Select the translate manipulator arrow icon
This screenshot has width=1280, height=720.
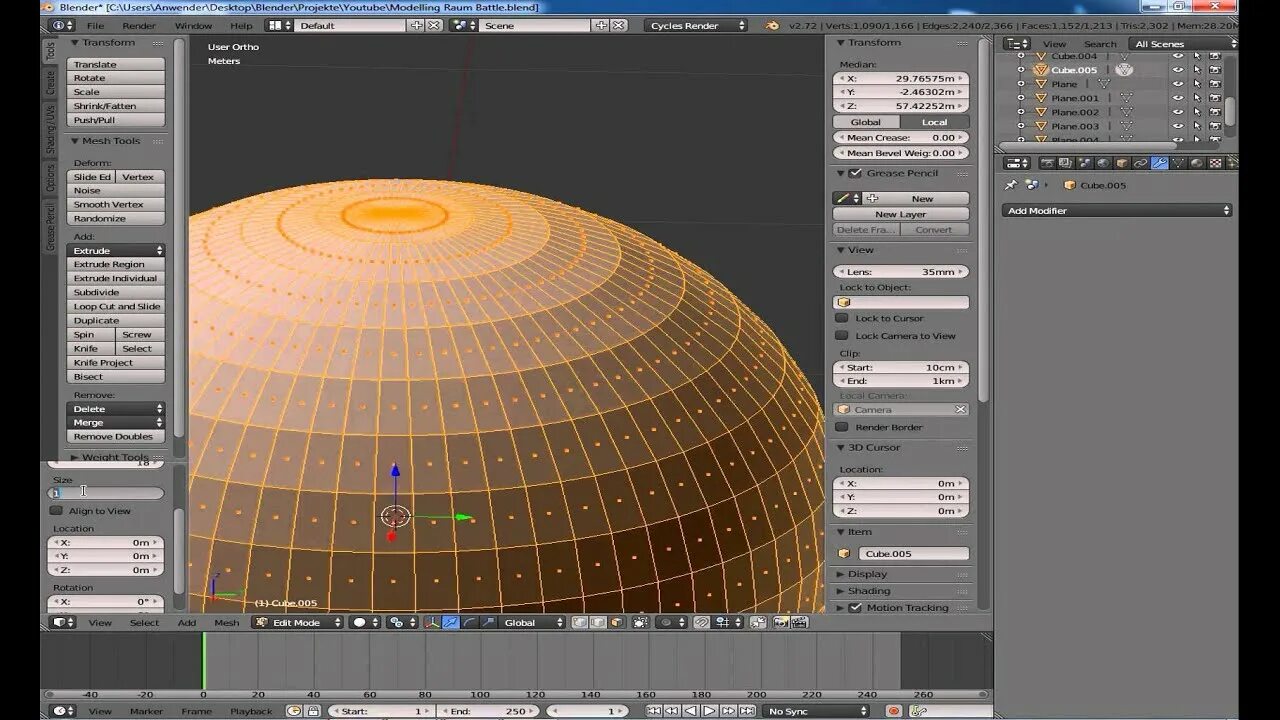[x=450, y=622]
